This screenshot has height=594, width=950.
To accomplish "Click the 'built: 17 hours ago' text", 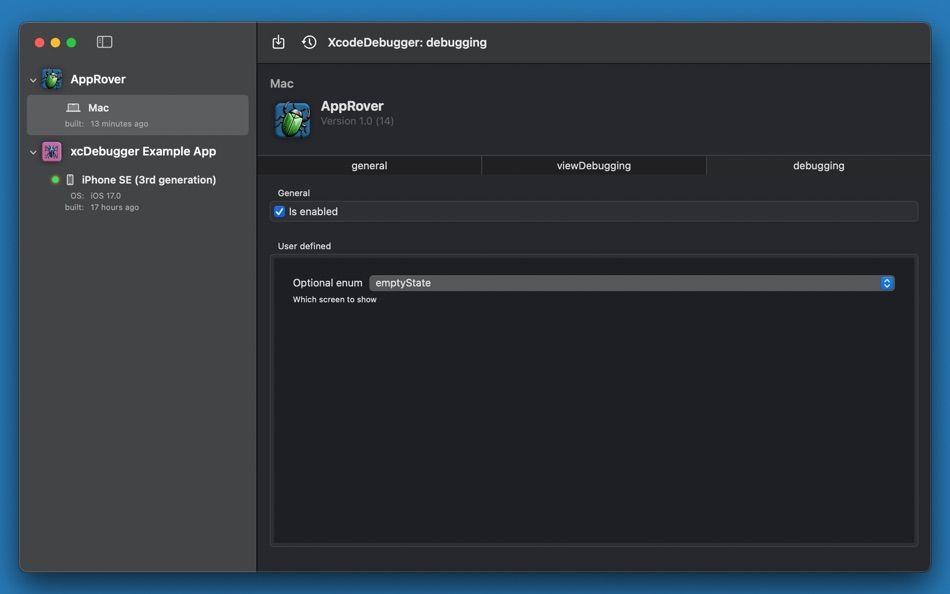I will point(102,207).
